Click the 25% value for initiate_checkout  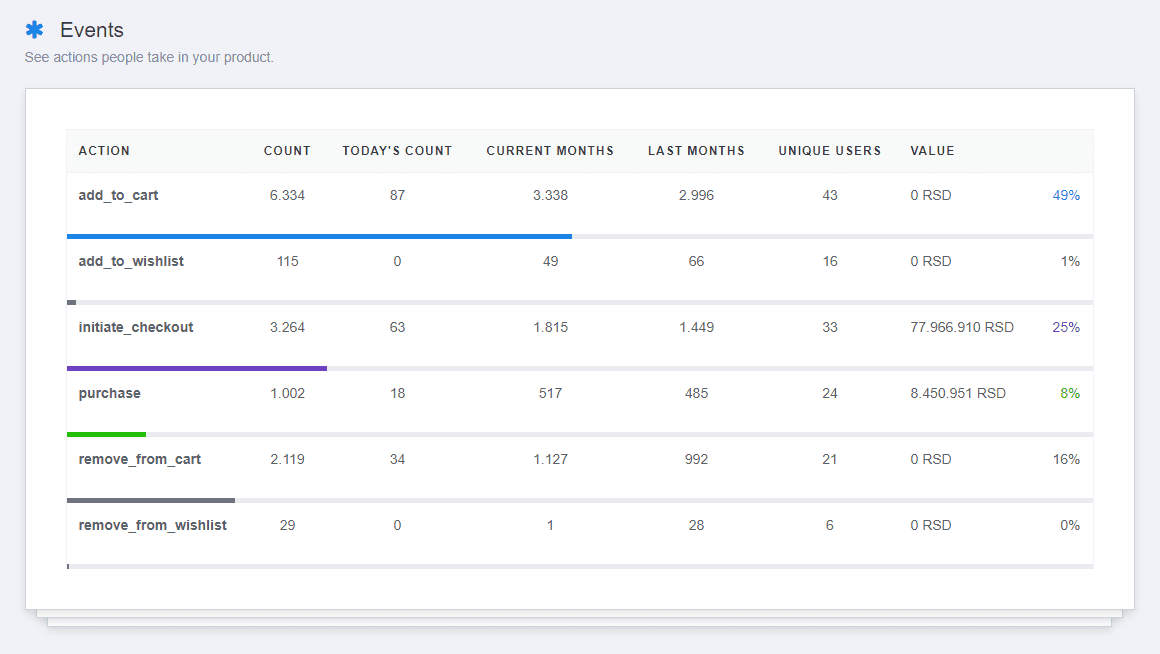[x=1066, y=327]
